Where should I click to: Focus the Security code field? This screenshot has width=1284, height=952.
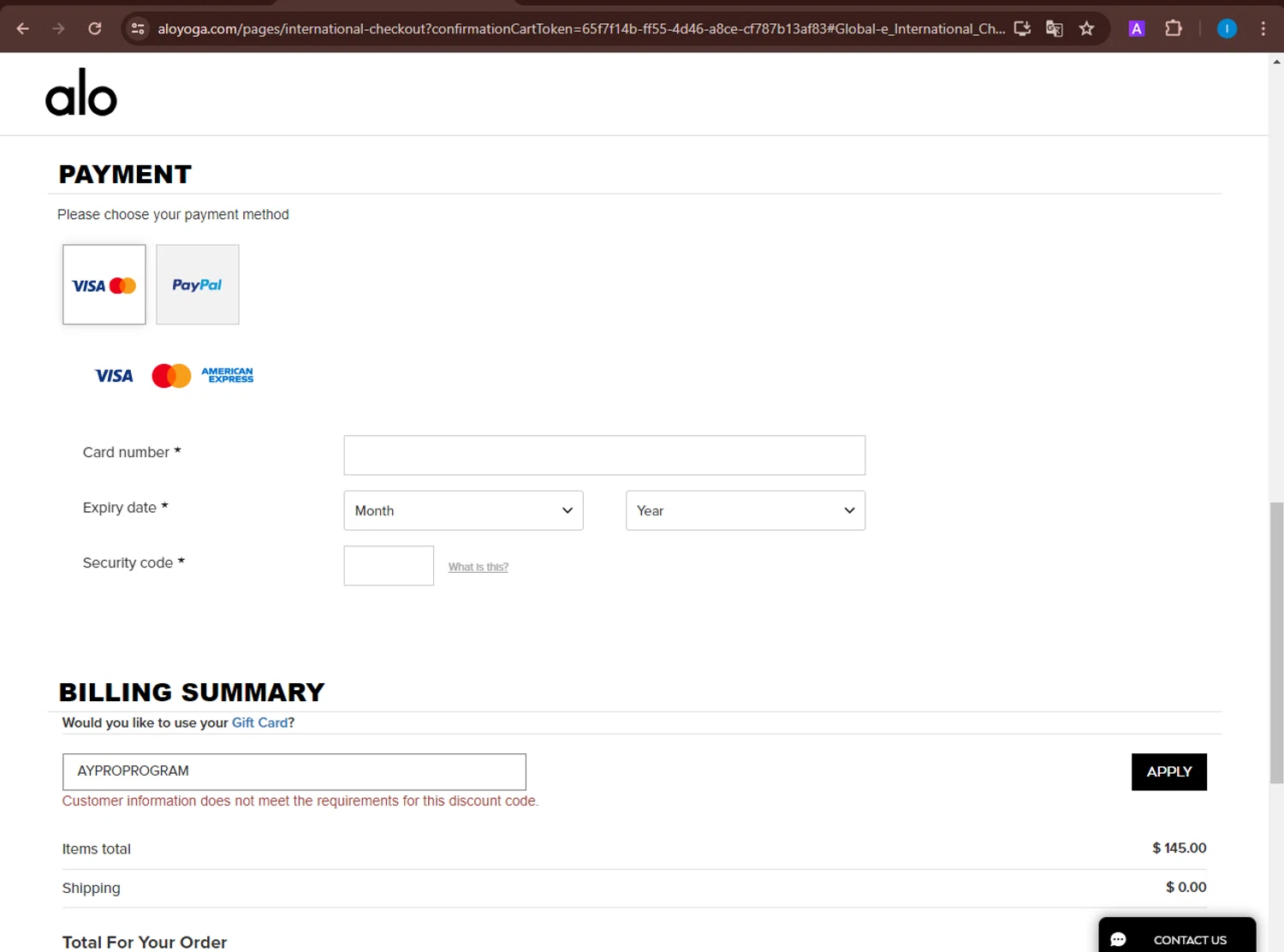(x=389, y=566)
